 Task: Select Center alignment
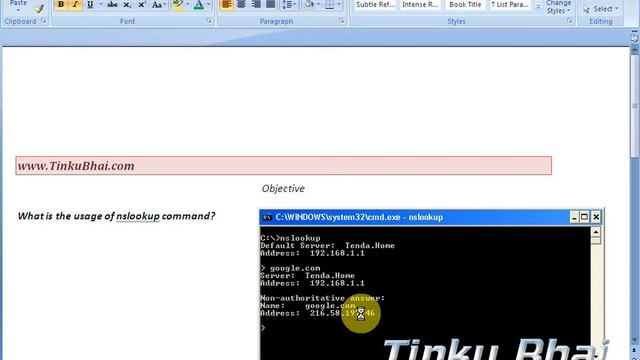tap(241, 5)
